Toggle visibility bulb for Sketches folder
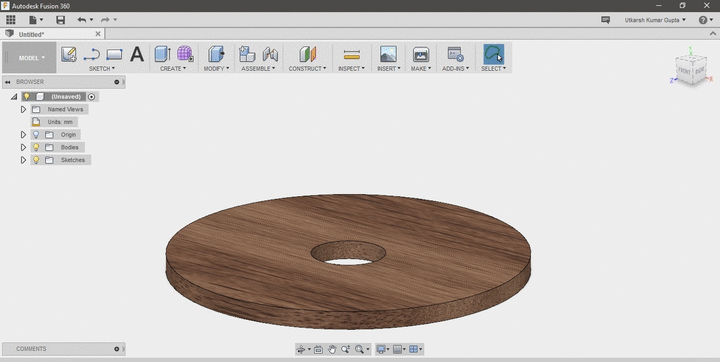The height and width of the screenshot is (362, 720). (x=36, y=160)
